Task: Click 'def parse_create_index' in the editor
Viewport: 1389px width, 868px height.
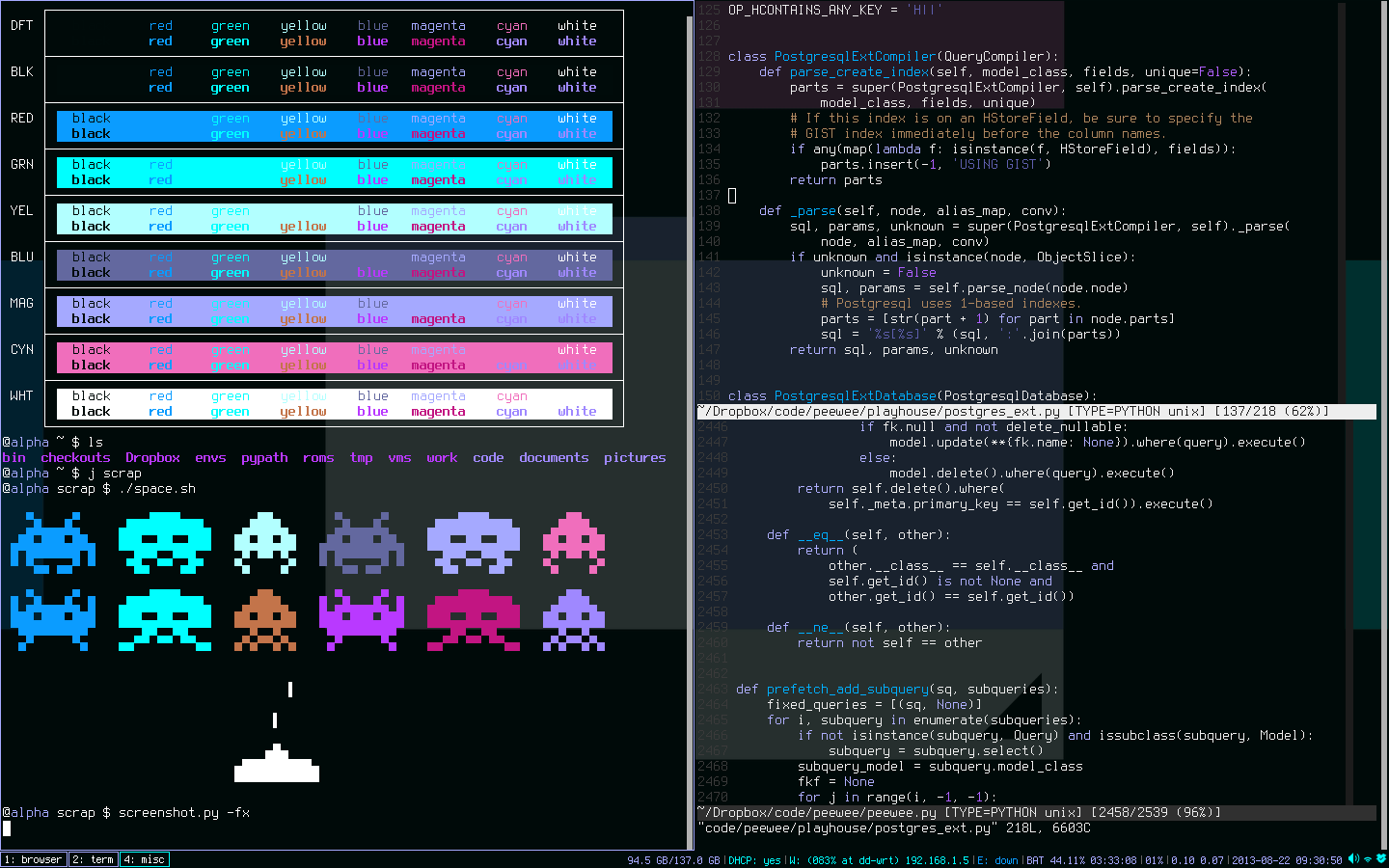Action: pyautogui.click(x=843, y=72)
